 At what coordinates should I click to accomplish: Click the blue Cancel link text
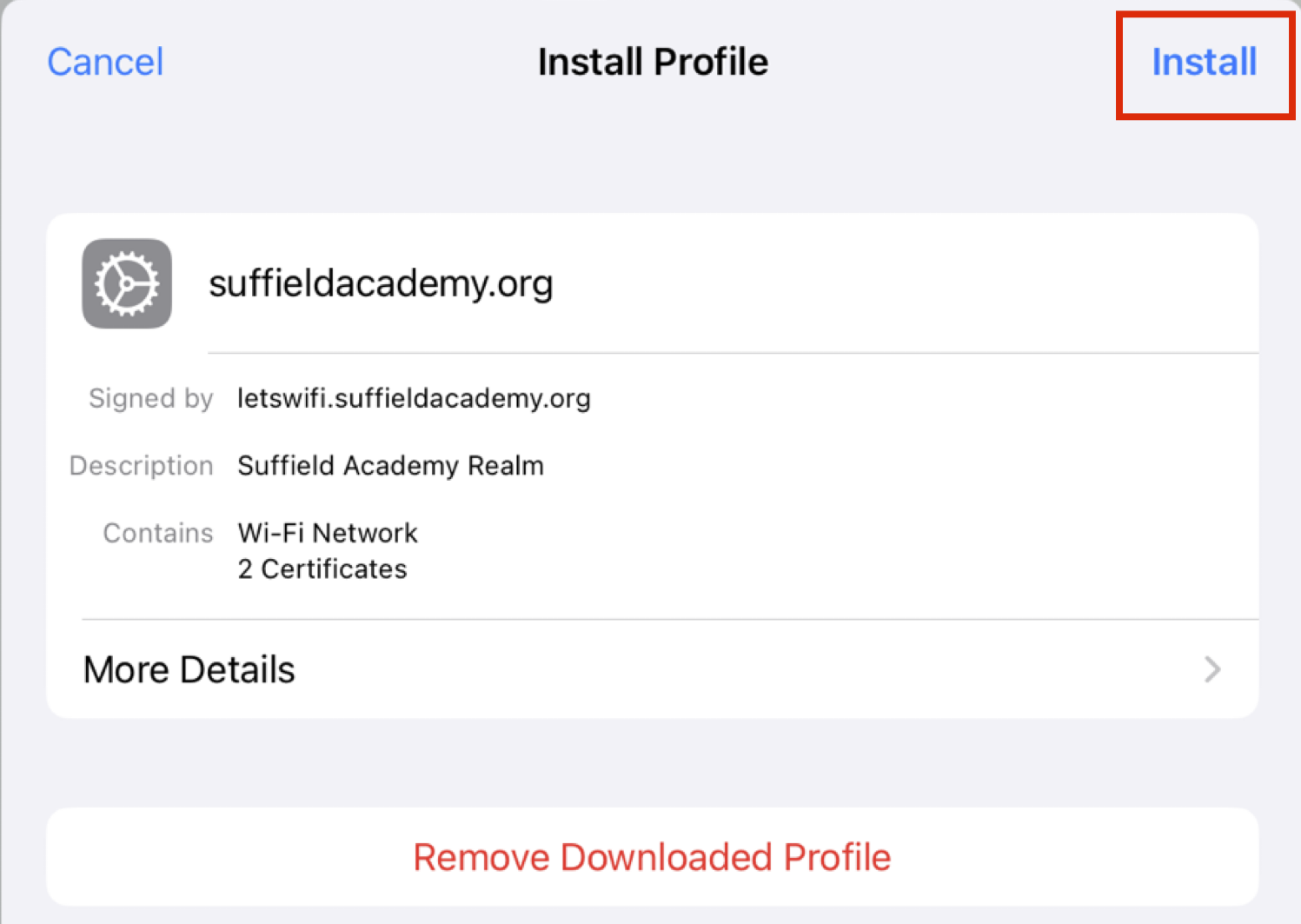[x=105, y=62]
